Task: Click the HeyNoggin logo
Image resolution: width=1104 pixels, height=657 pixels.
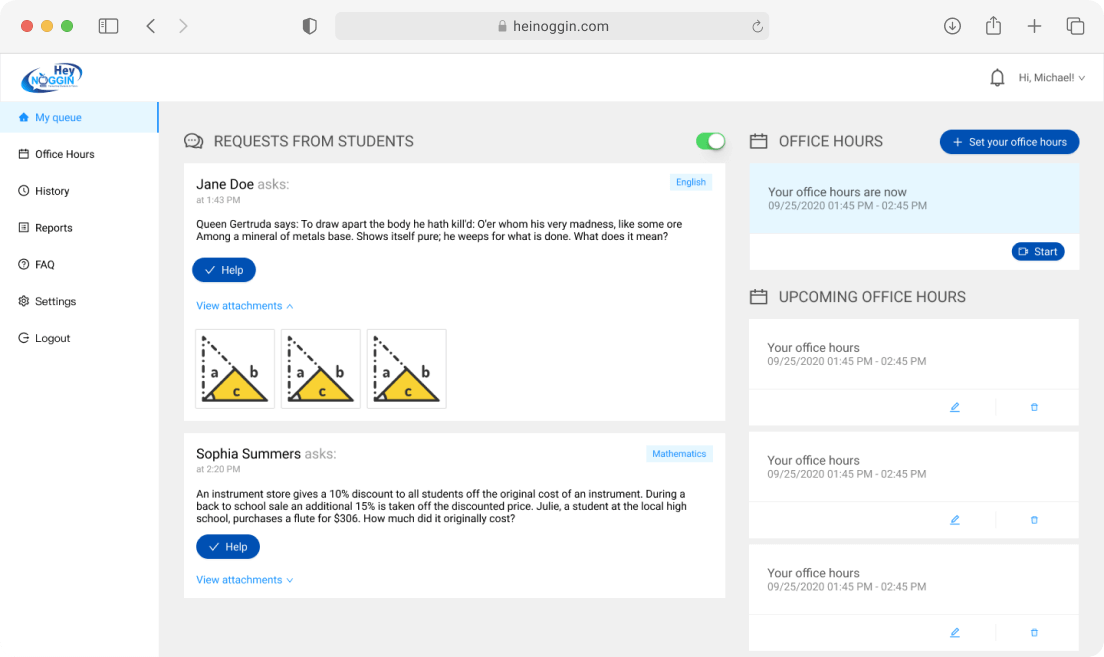Action: pyautogui.click(x=52, y=77)
